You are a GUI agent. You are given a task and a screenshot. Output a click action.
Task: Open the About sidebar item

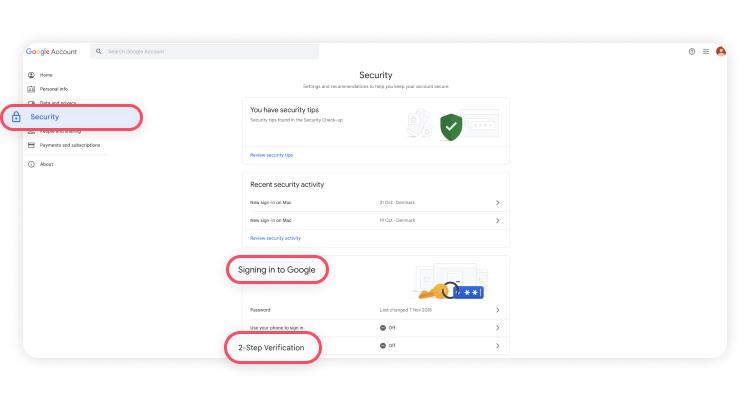click(x=41, y=164)
